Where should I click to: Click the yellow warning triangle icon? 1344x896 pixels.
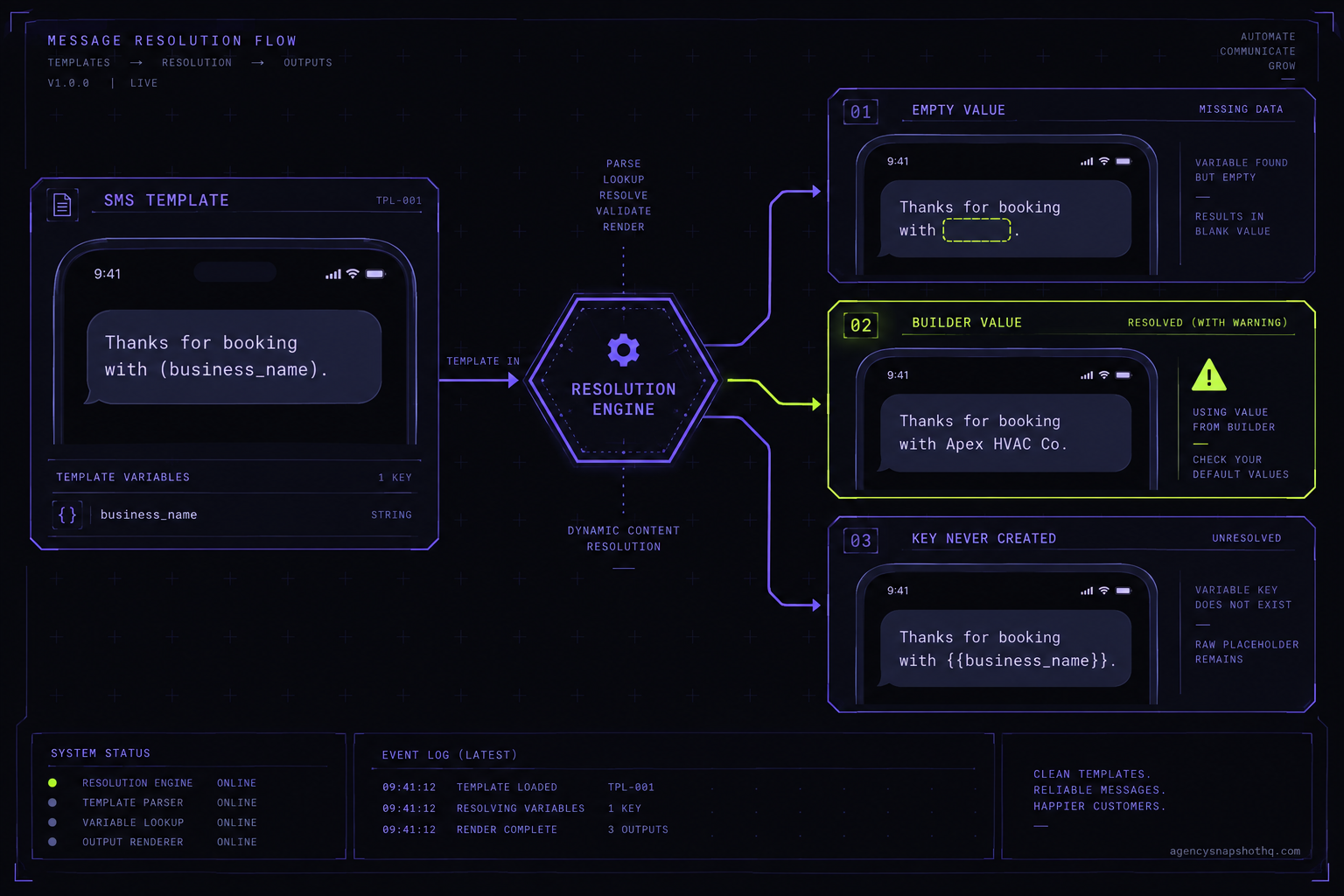click(x=1208, y=375)
